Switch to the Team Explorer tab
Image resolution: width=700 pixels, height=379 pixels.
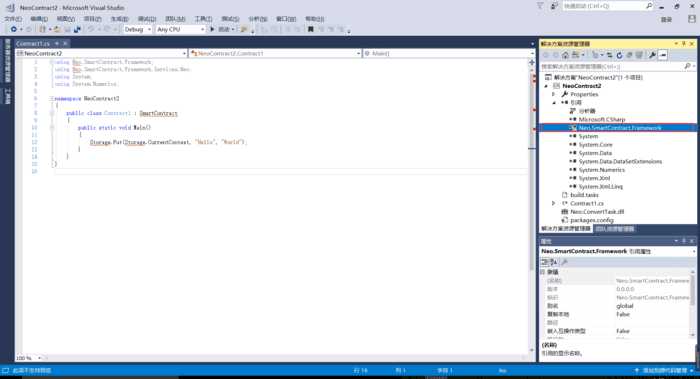[x=615, y=229]
